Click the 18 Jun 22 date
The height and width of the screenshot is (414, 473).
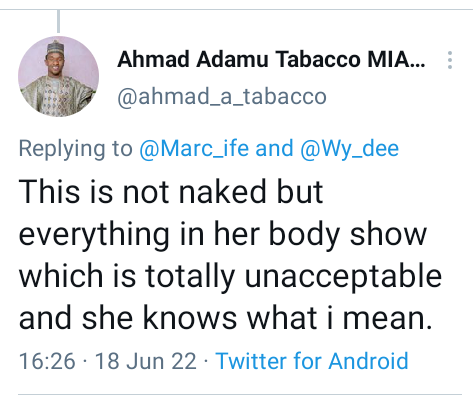tap(146, 361)
